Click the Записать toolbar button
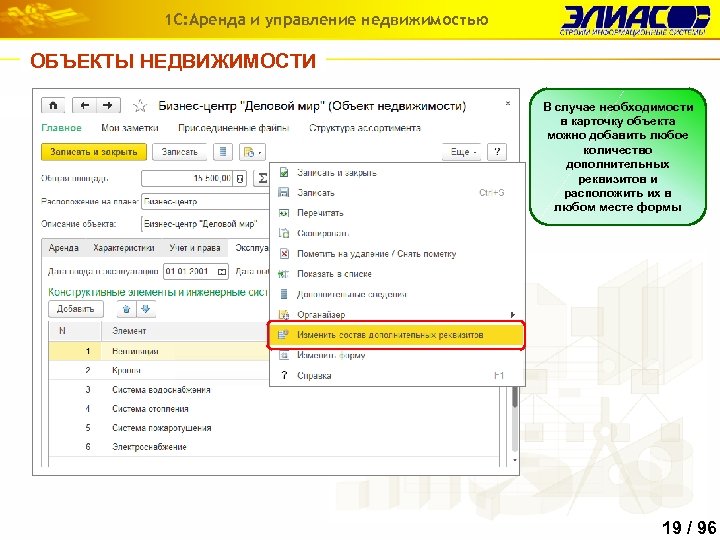The width and height of the screenshot is (720, 540). [180, 152]
